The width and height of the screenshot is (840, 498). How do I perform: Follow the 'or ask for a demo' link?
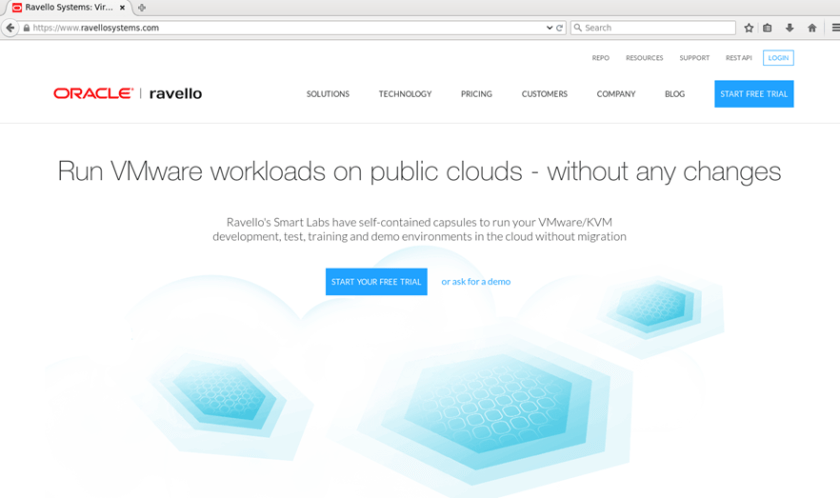tap(476, 282)
